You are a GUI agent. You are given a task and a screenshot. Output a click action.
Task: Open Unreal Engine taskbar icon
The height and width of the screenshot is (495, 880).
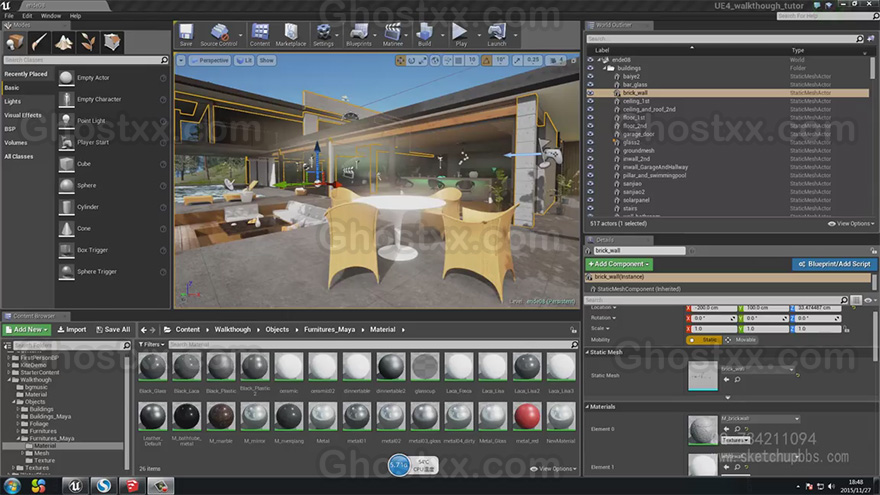pyautogui.click(x=75, y=486)
